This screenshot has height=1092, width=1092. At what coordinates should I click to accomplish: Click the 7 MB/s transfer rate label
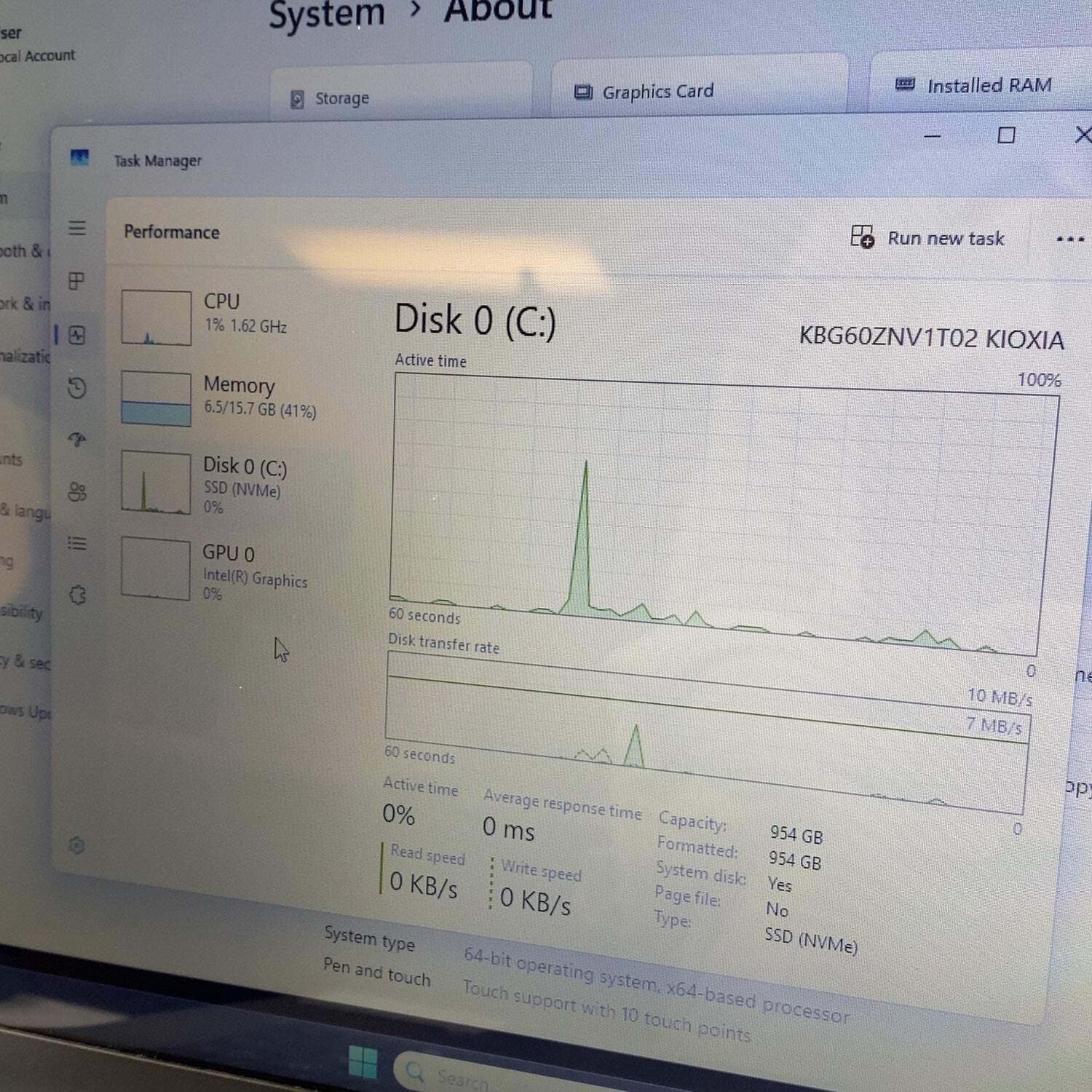click(994, 725)
